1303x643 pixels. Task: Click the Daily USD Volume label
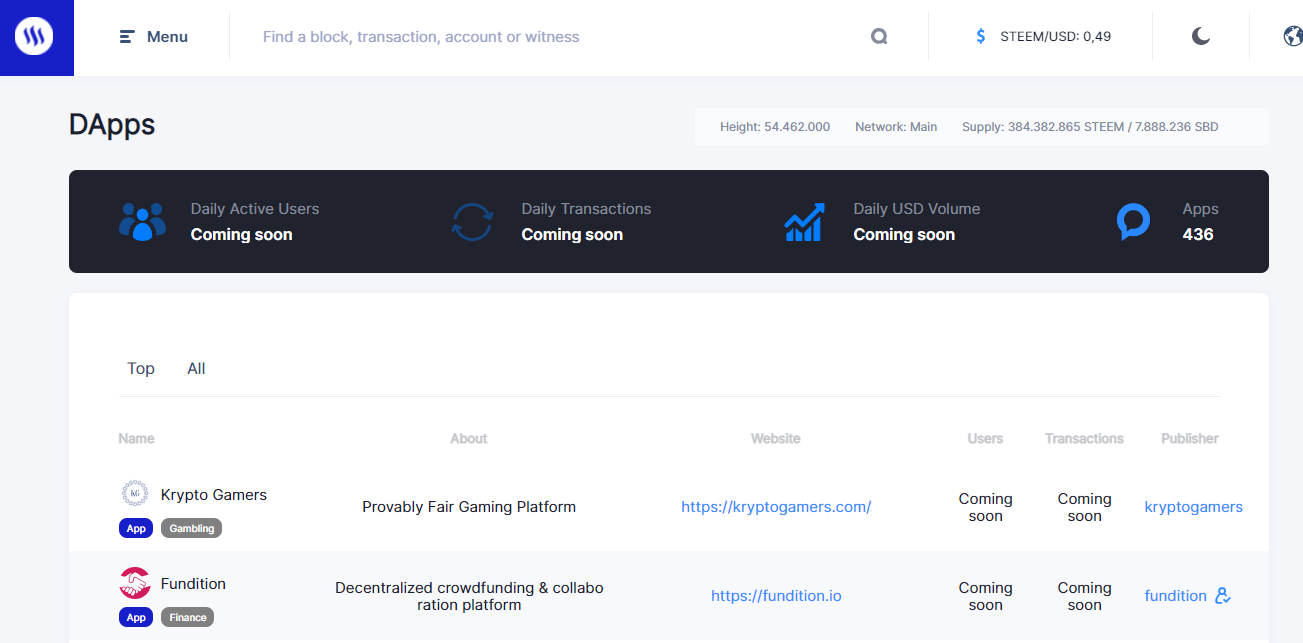(917, 209)
